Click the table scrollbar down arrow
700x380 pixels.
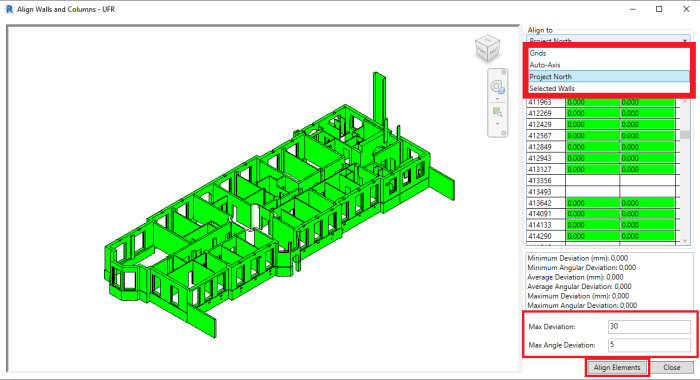pos(685,240)
